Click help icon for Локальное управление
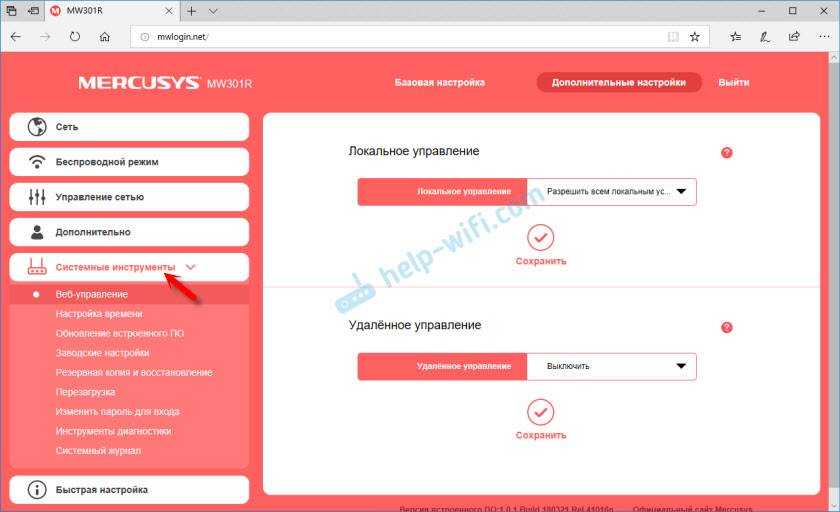This screenshot has height=512, width=840. click(726, 153)
